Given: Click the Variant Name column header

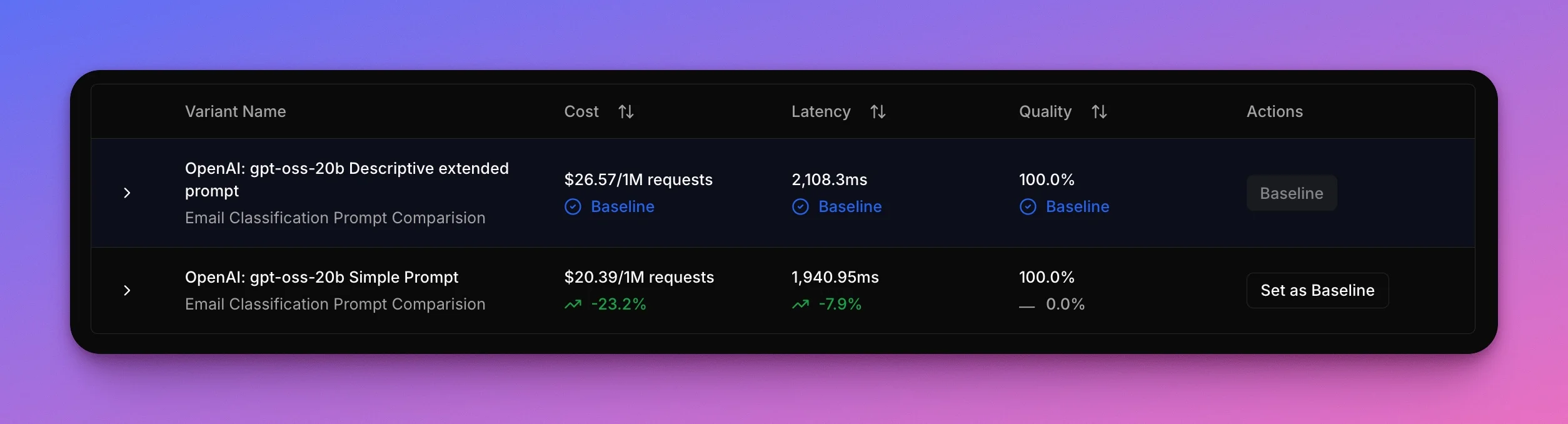Looking at the screenshot, I should (235, 112).
